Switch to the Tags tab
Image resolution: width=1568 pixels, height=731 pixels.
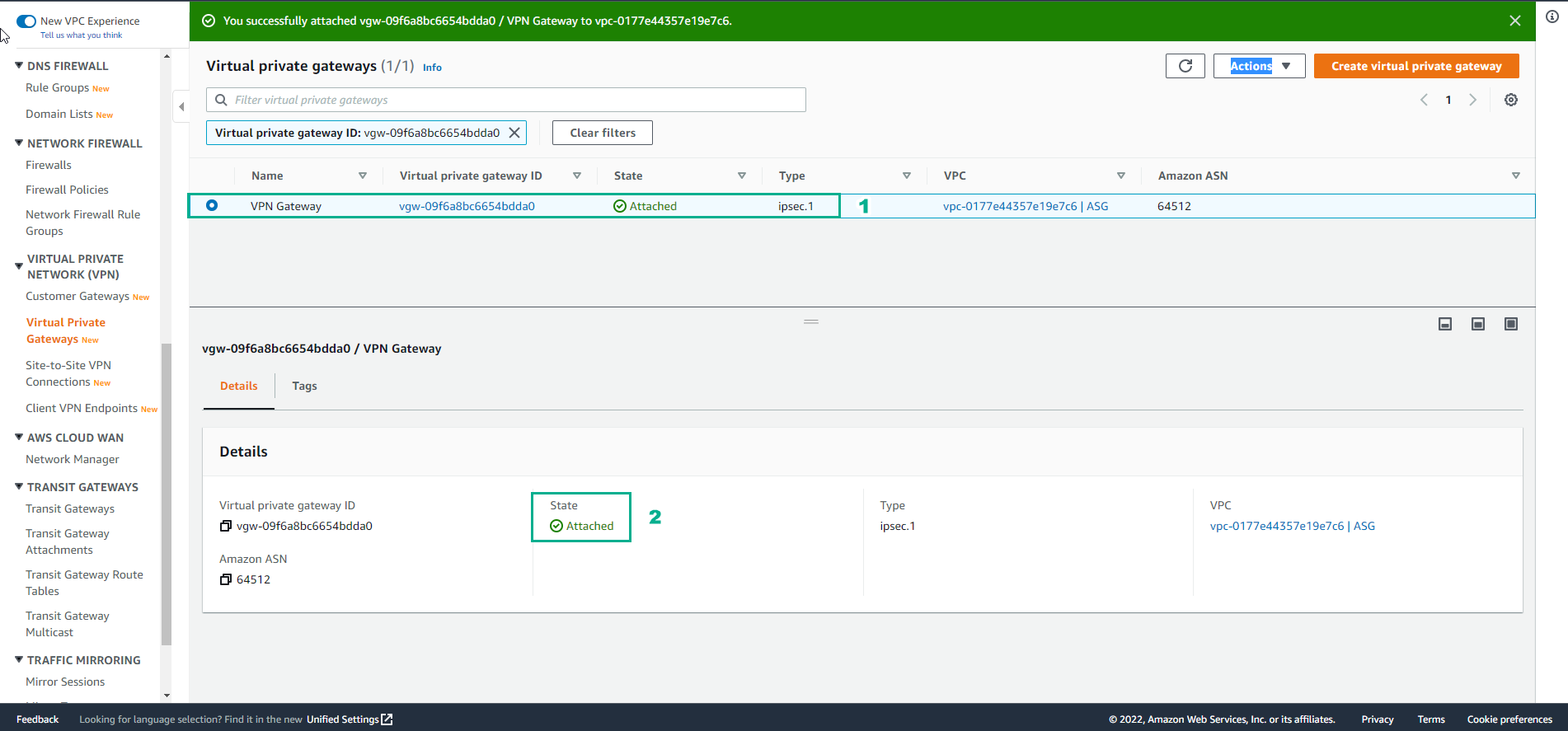click(304, 386)
